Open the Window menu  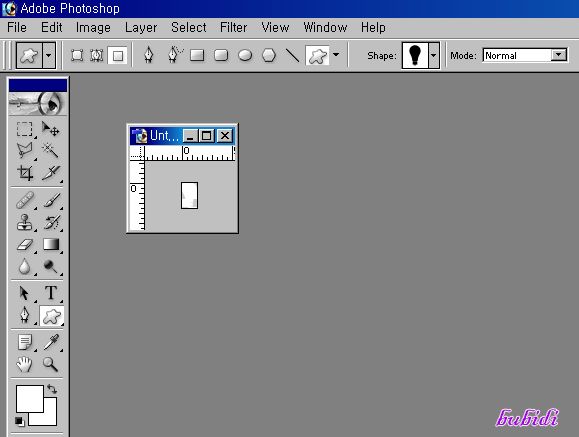pyautogui.click(x=325, y=27)
